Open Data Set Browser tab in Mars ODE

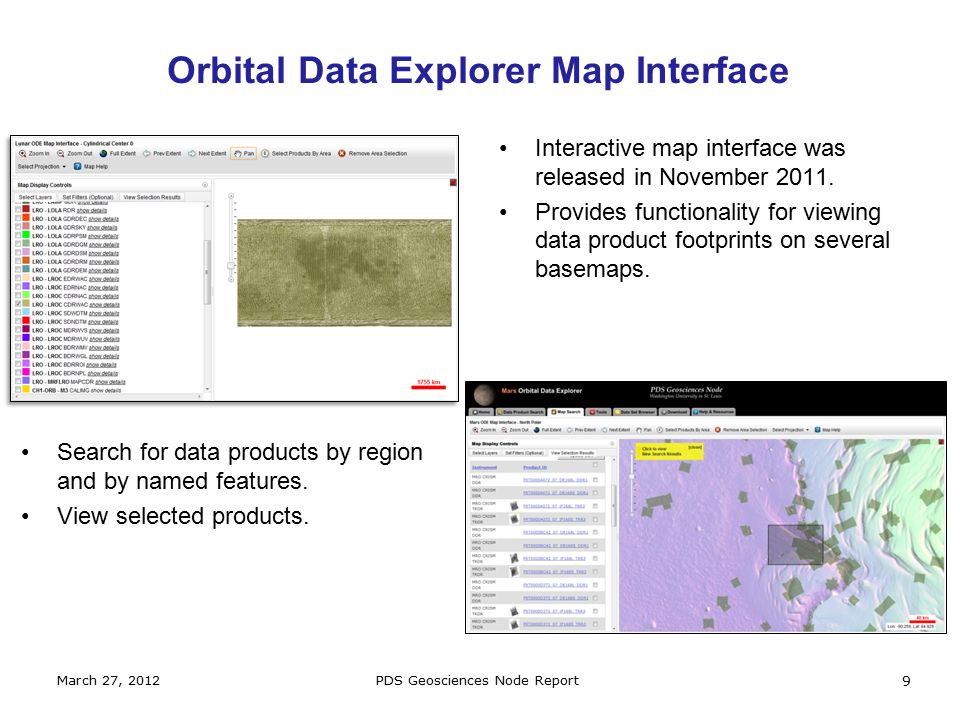click(636, 412)
